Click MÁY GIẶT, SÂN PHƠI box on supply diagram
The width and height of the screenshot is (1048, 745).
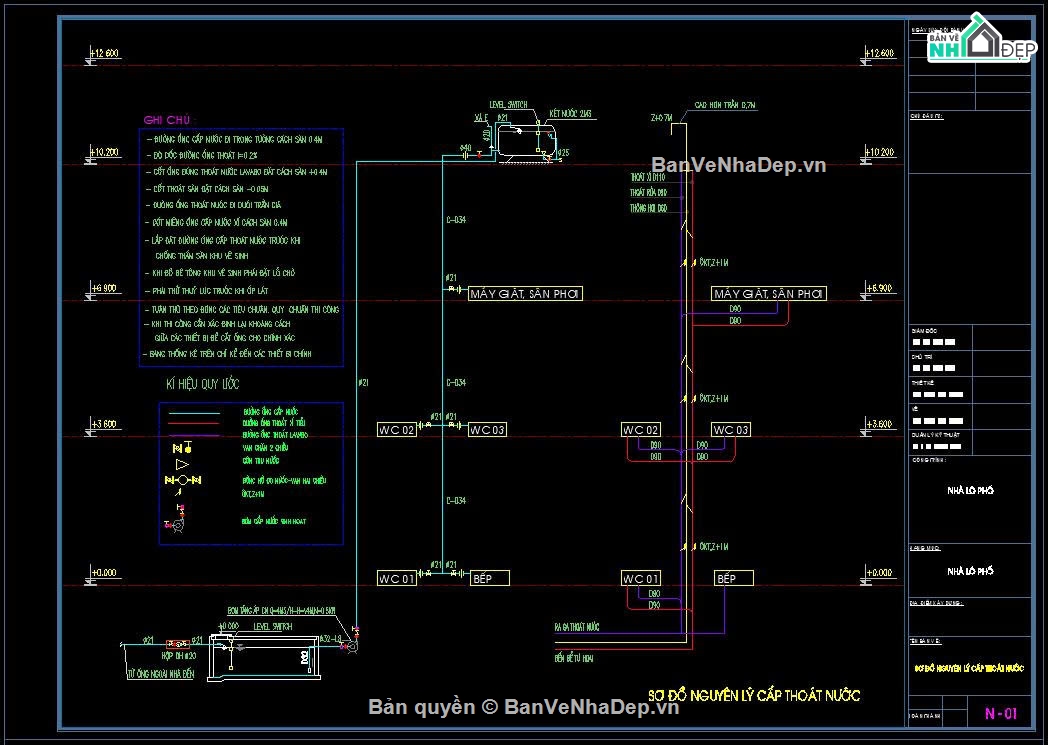[526, 293]
